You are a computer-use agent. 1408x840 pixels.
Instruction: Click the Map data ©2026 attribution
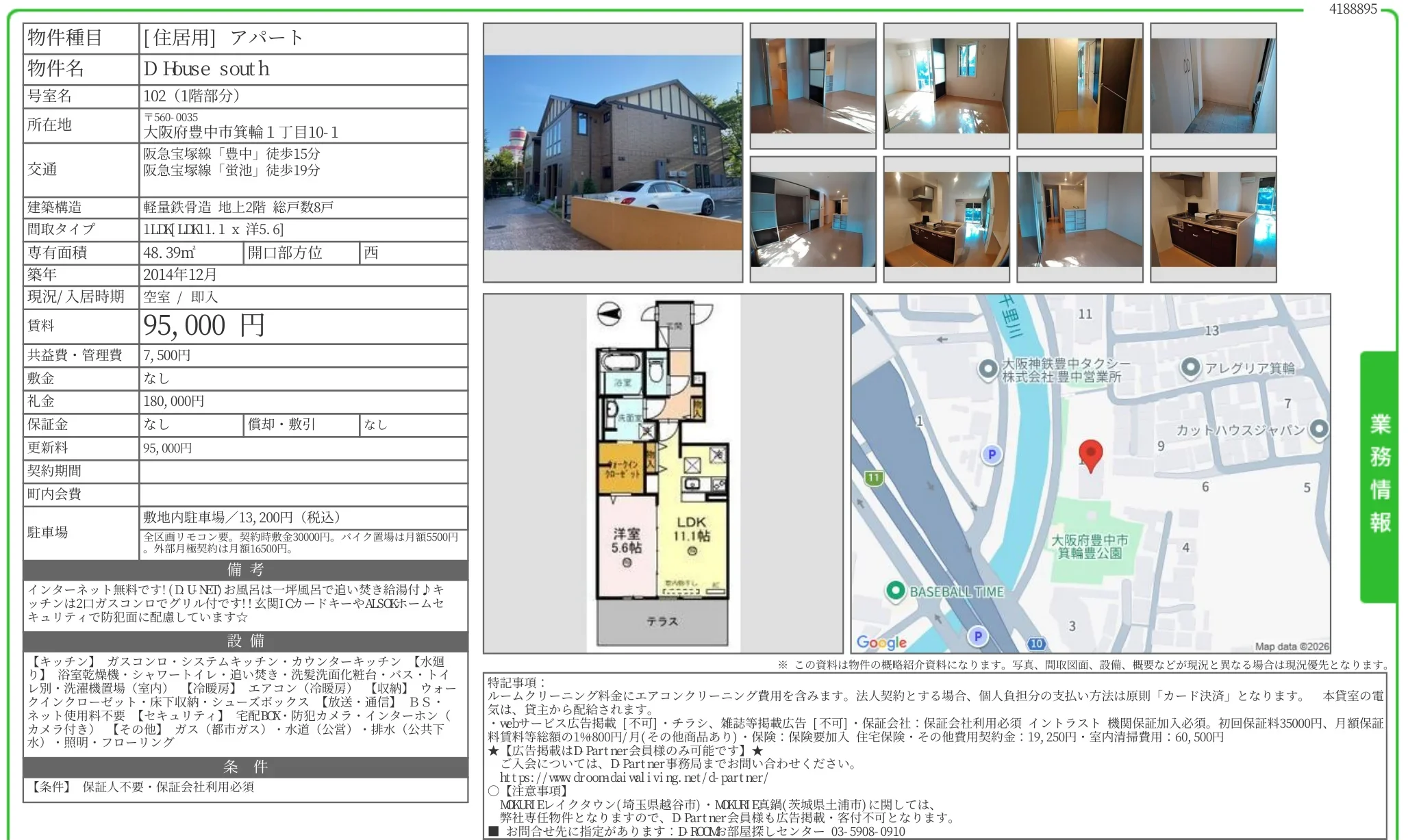pos(1292,646)
